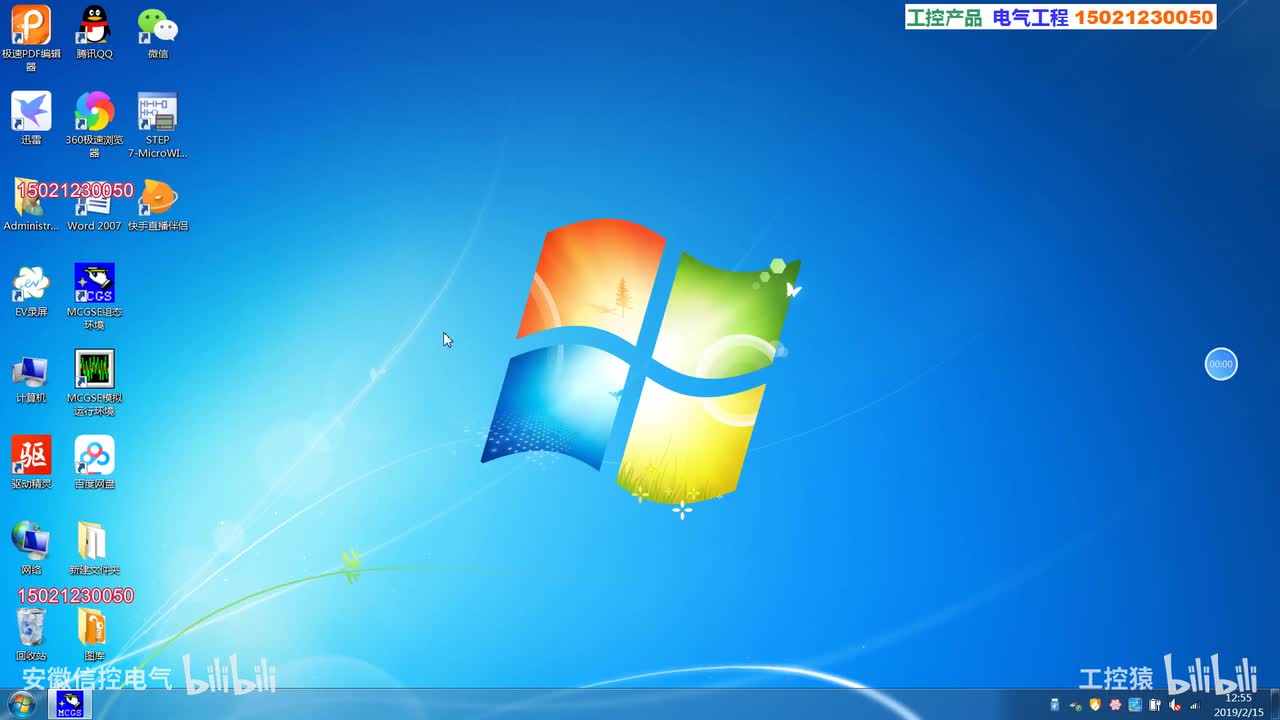Select the Administrator folder icon

coord(31,204)
